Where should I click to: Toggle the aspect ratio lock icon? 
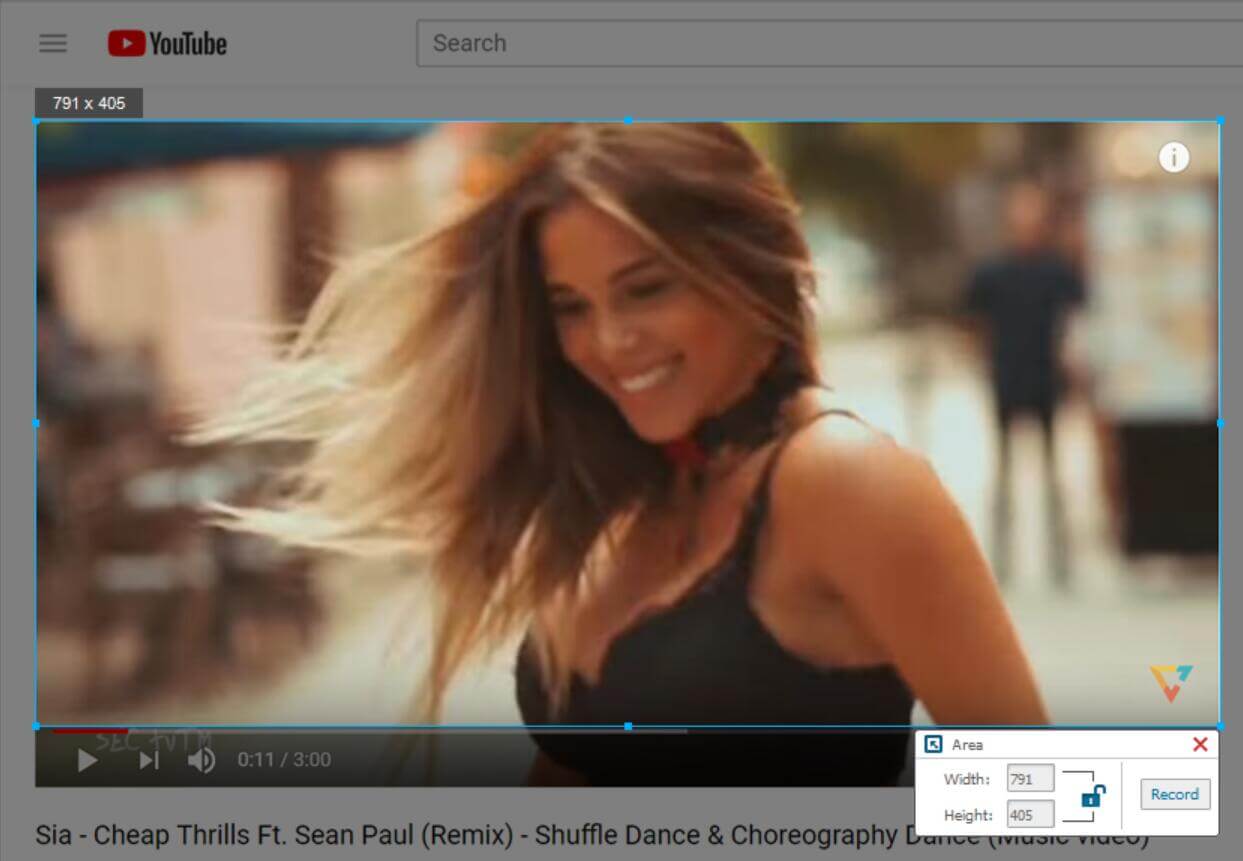point(1093,796)
